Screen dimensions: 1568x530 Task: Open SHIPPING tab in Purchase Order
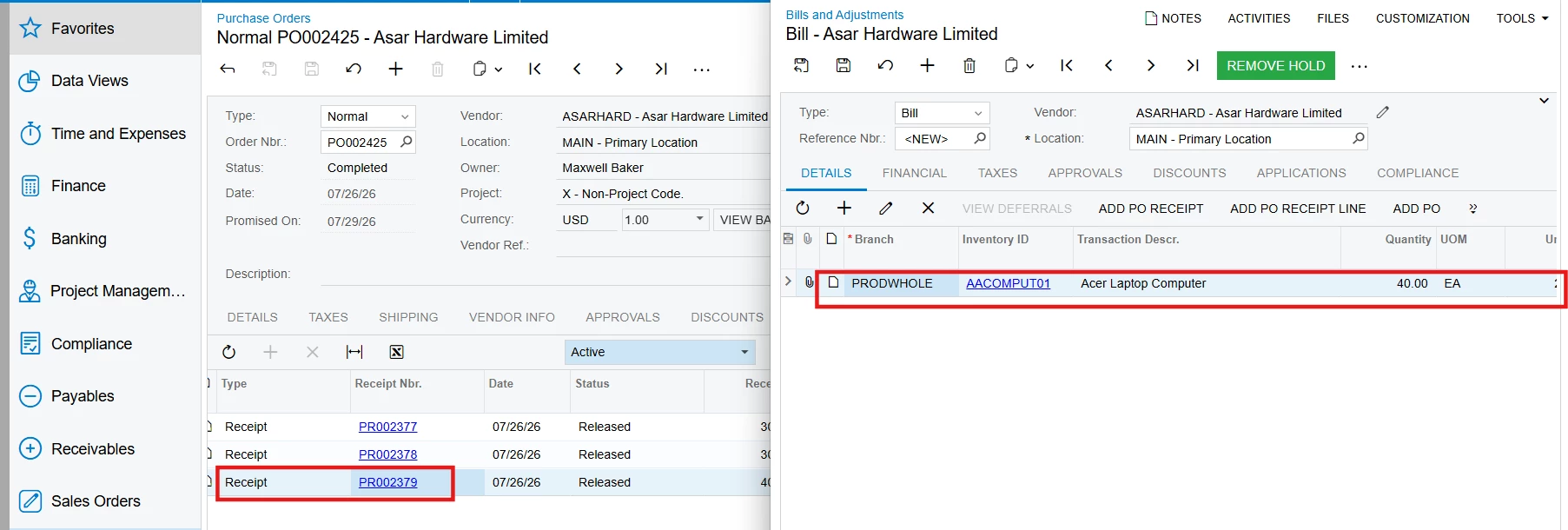pyautogui.click(x=408, y=317)
